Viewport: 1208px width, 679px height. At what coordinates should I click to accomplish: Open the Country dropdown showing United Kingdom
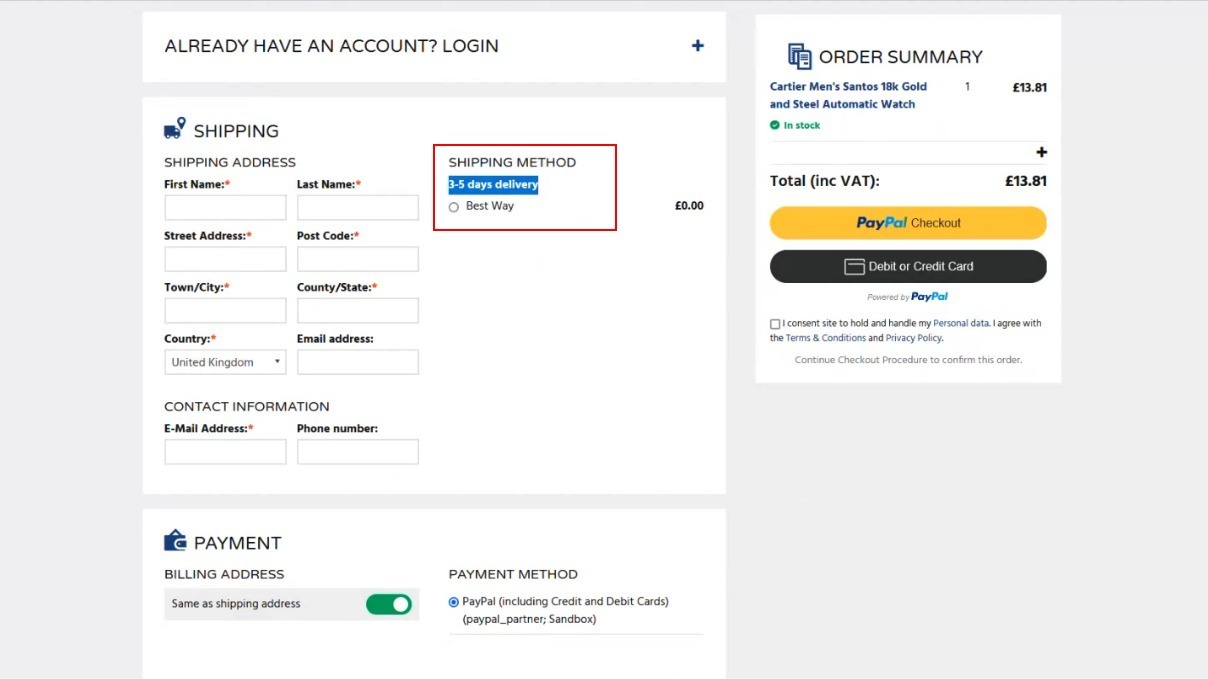[x=225, y=362]
